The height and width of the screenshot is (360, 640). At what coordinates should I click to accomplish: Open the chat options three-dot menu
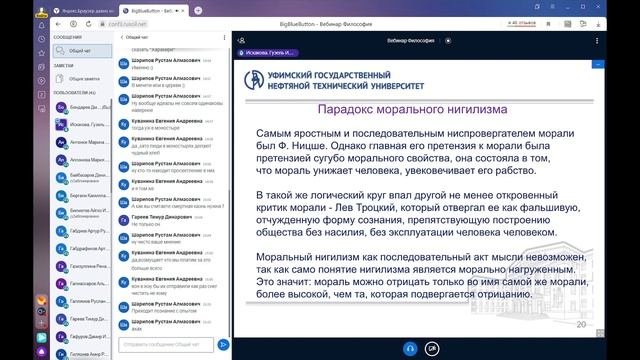224,38
